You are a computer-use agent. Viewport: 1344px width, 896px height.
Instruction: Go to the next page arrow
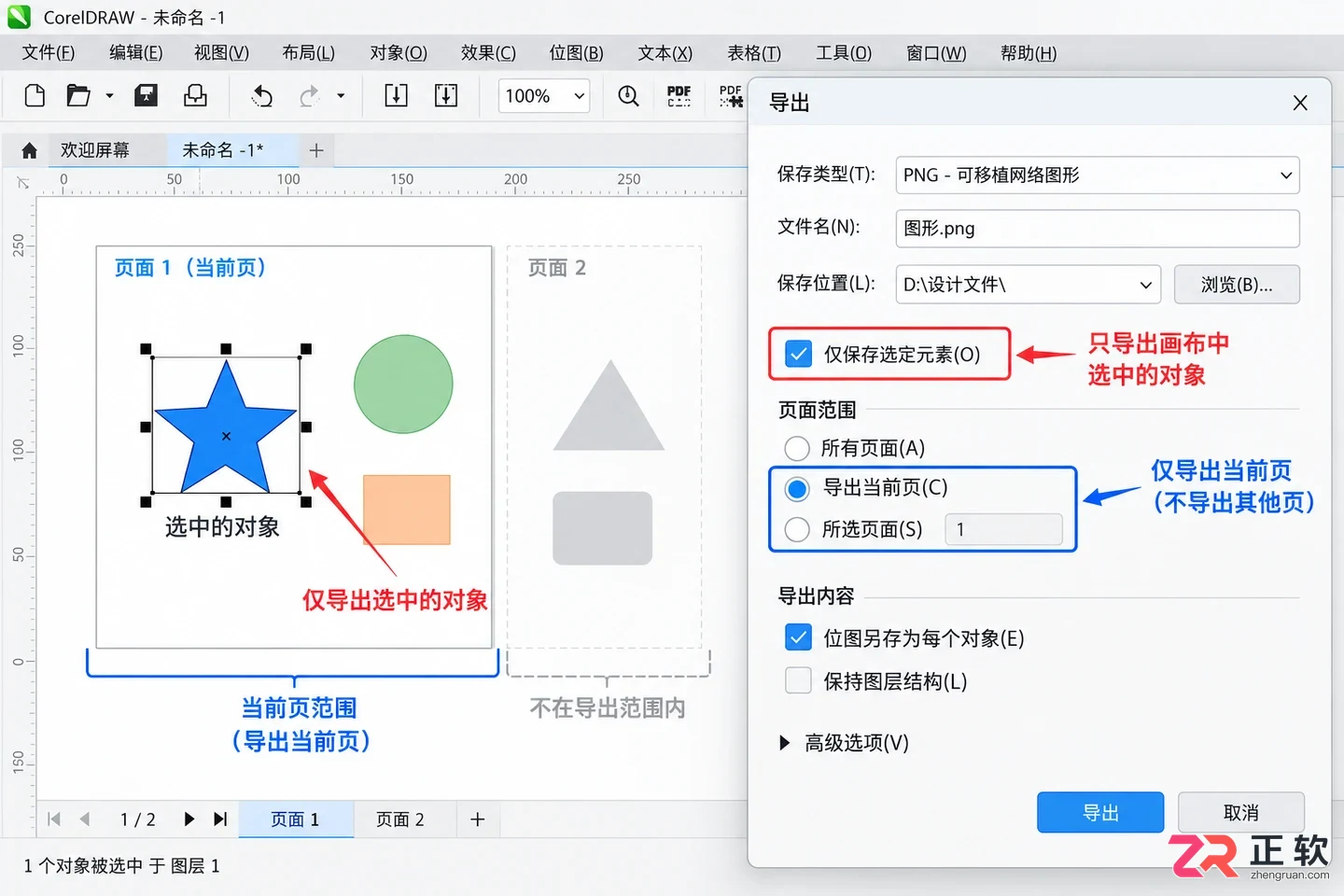tap(189, 819)
